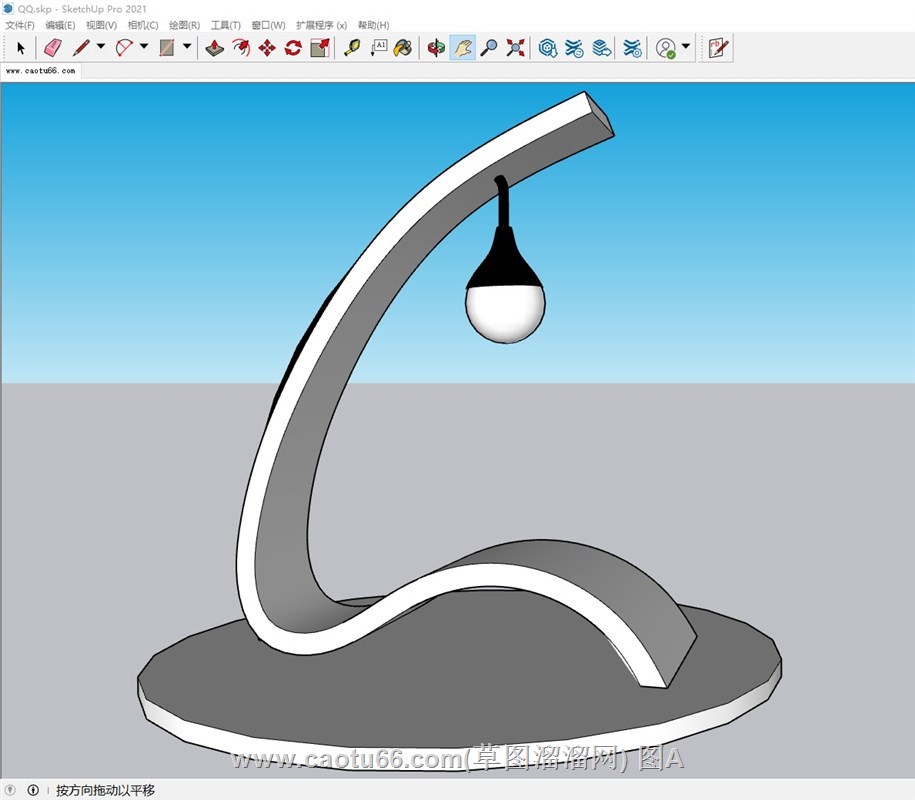
Task: Open the 3D Warehouse
Action: (x=548, y=47)
